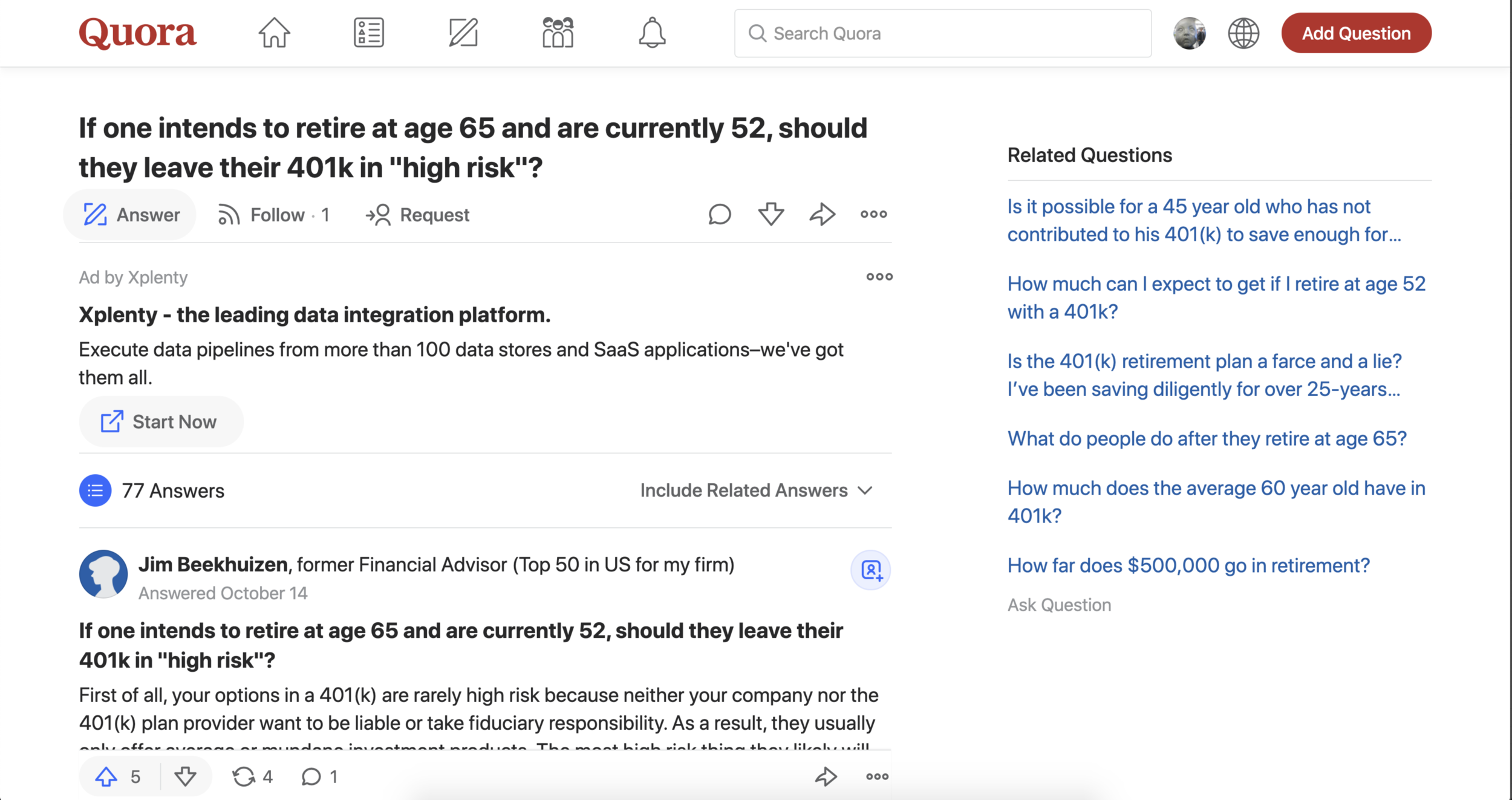Screen dimensions: 1512x800
Task: Go to the Quora Home feed icon
Action: coord(274,33)
